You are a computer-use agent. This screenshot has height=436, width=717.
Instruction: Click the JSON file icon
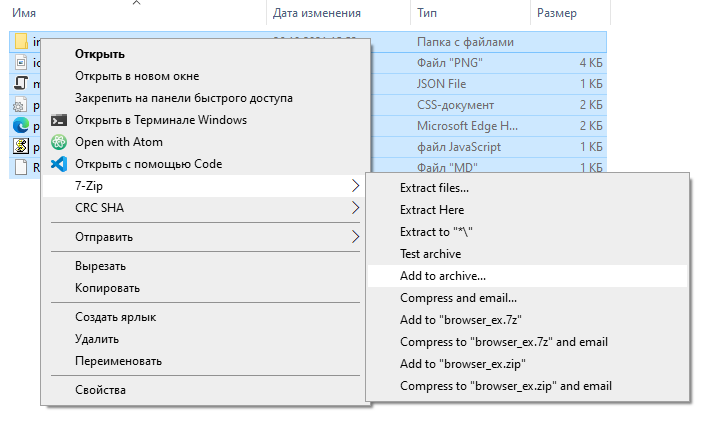(x=20, y=84)
